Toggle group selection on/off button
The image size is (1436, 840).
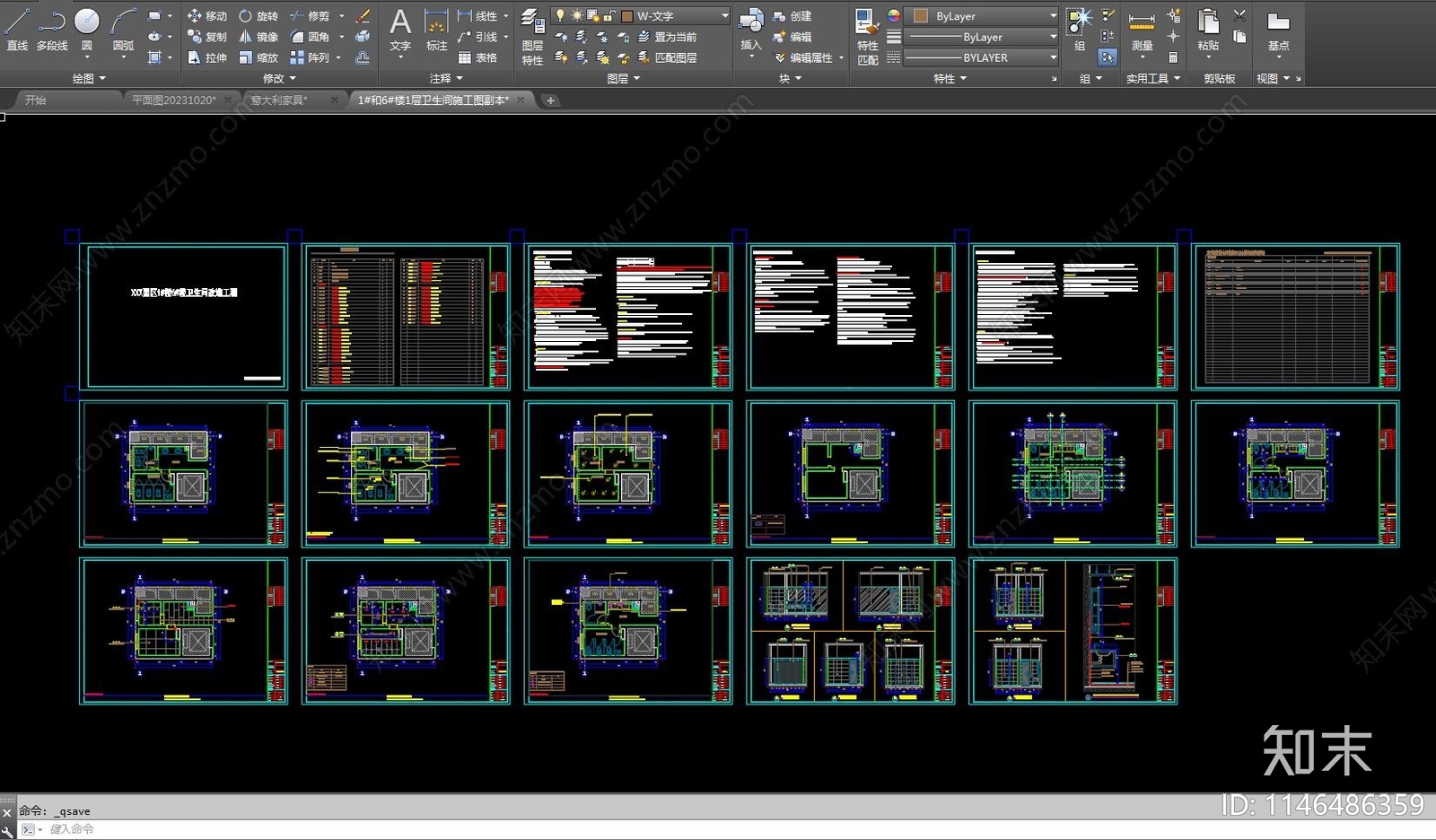tap(1108, 57)
